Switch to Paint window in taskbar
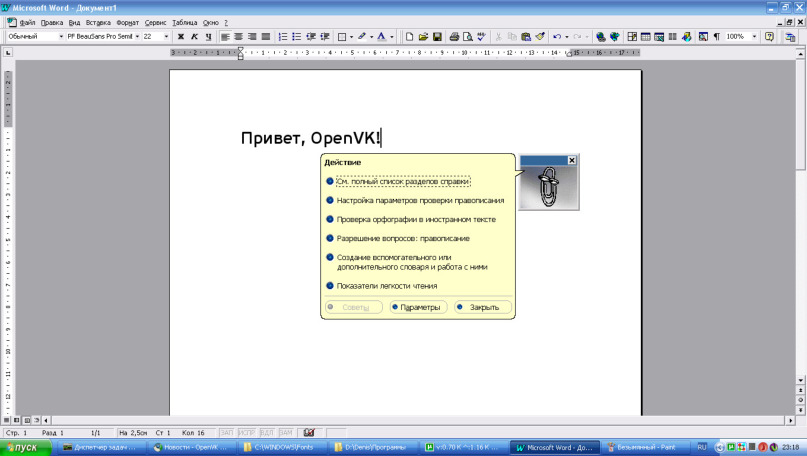 645,448
